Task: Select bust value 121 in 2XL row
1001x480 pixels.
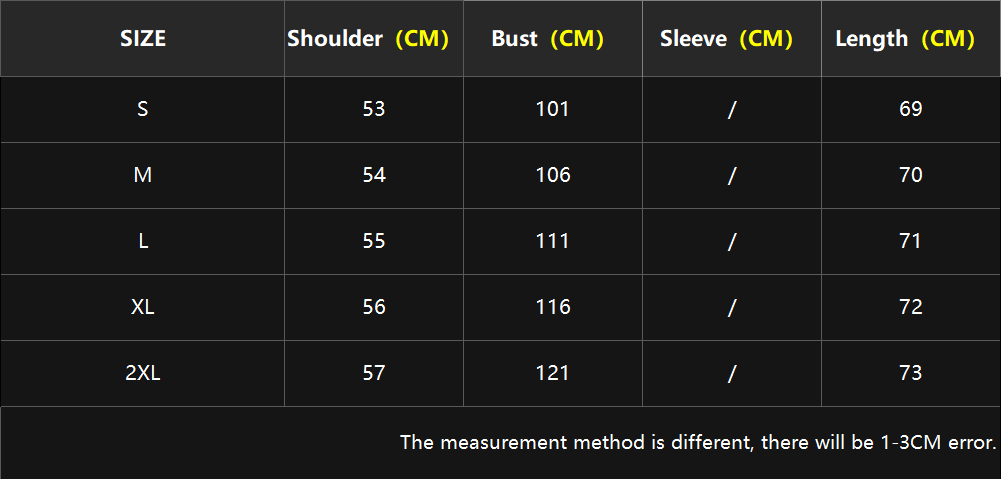Action: coord(553,373)
